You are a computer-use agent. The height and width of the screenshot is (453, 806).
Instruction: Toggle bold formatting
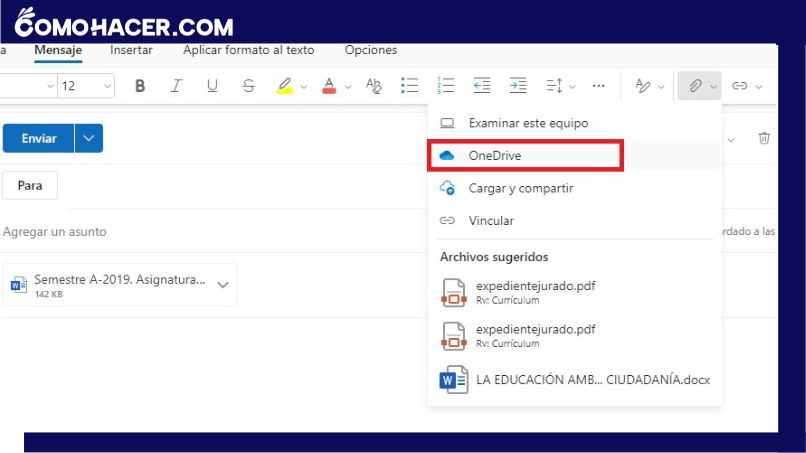click(x=140, y=86)
